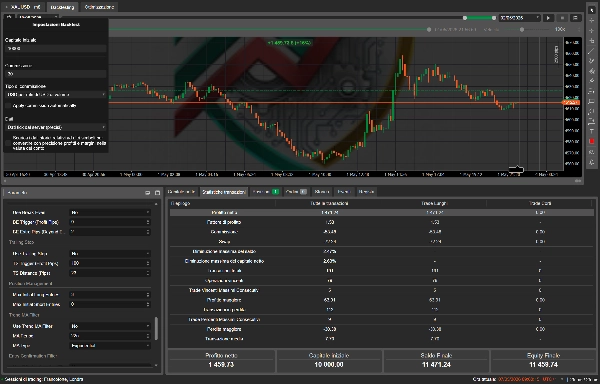Adjust BE Trigger stepper arrows
Screen dimensions: 600x384
click(148, 222)
